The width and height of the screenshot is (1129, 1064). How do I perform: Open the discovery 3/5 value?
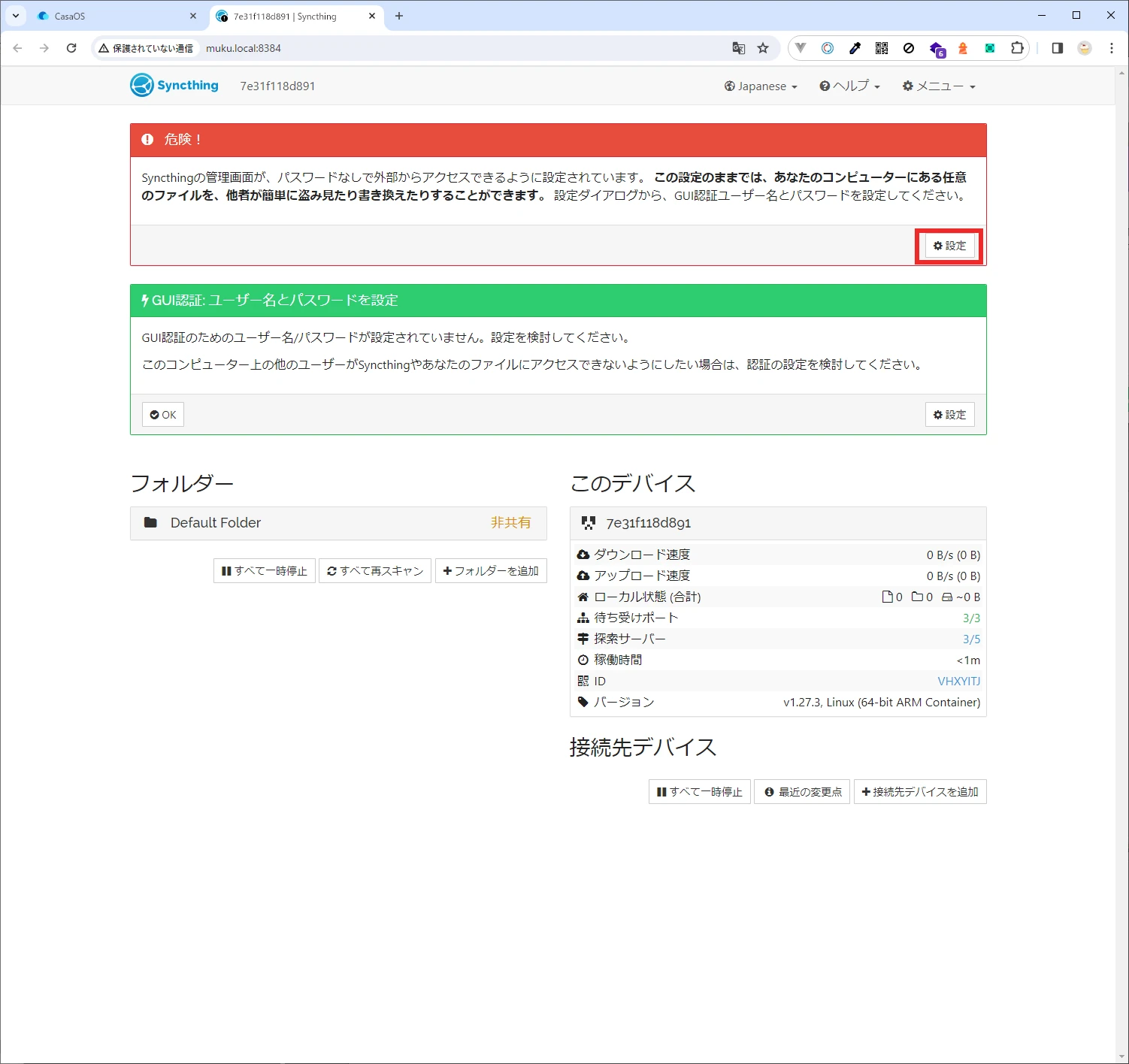(x=971, y=639)
